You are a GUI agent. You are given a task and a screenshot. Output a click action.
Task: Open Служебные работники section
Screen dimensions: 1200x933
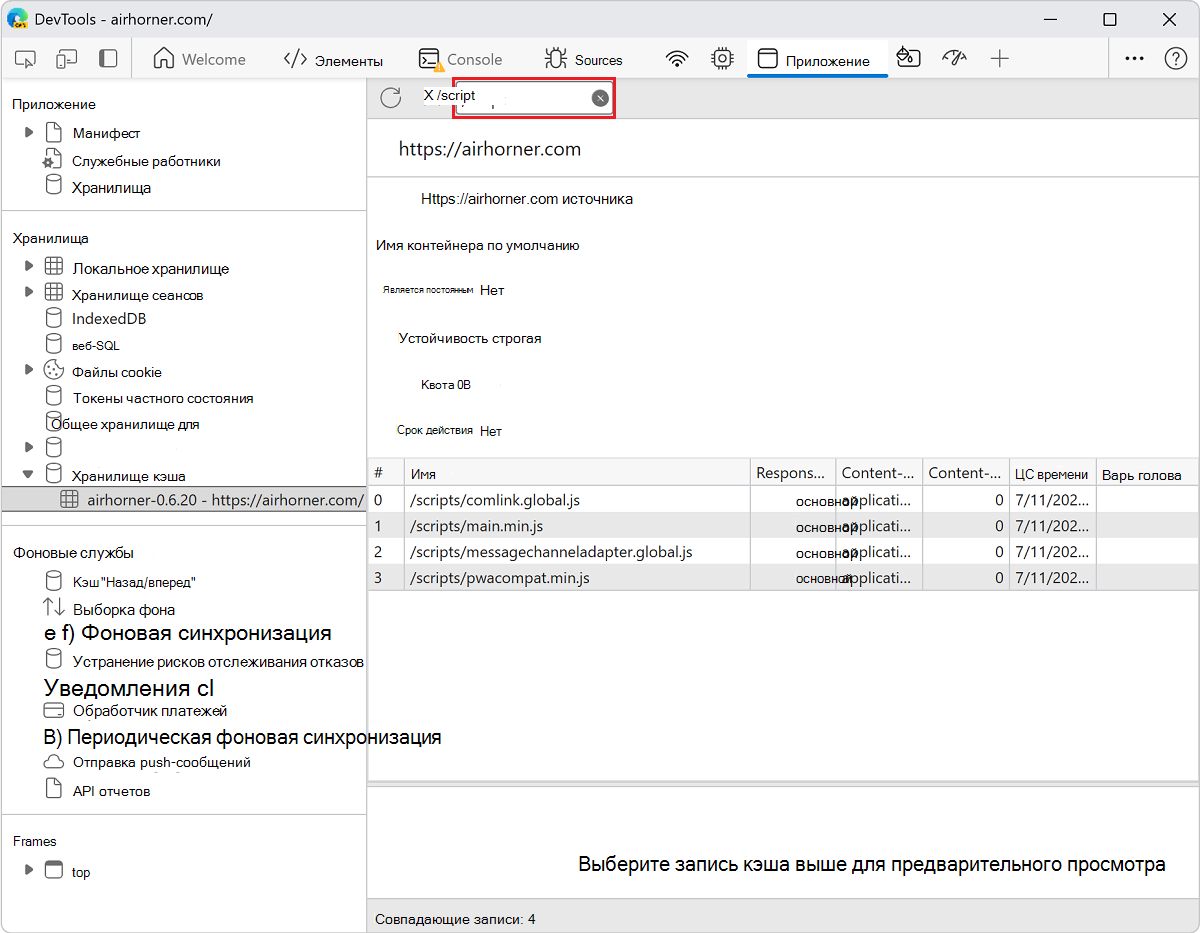pyautogui.click(x=146, y=161)
